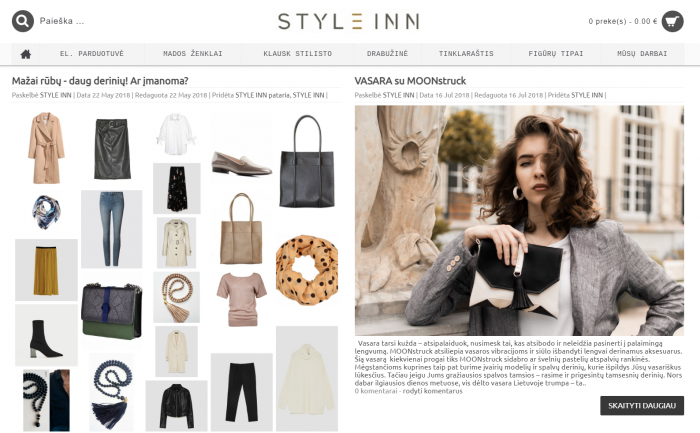Click the magnifier search icon
The image size is (700, 433).
(x=23, y=21)
